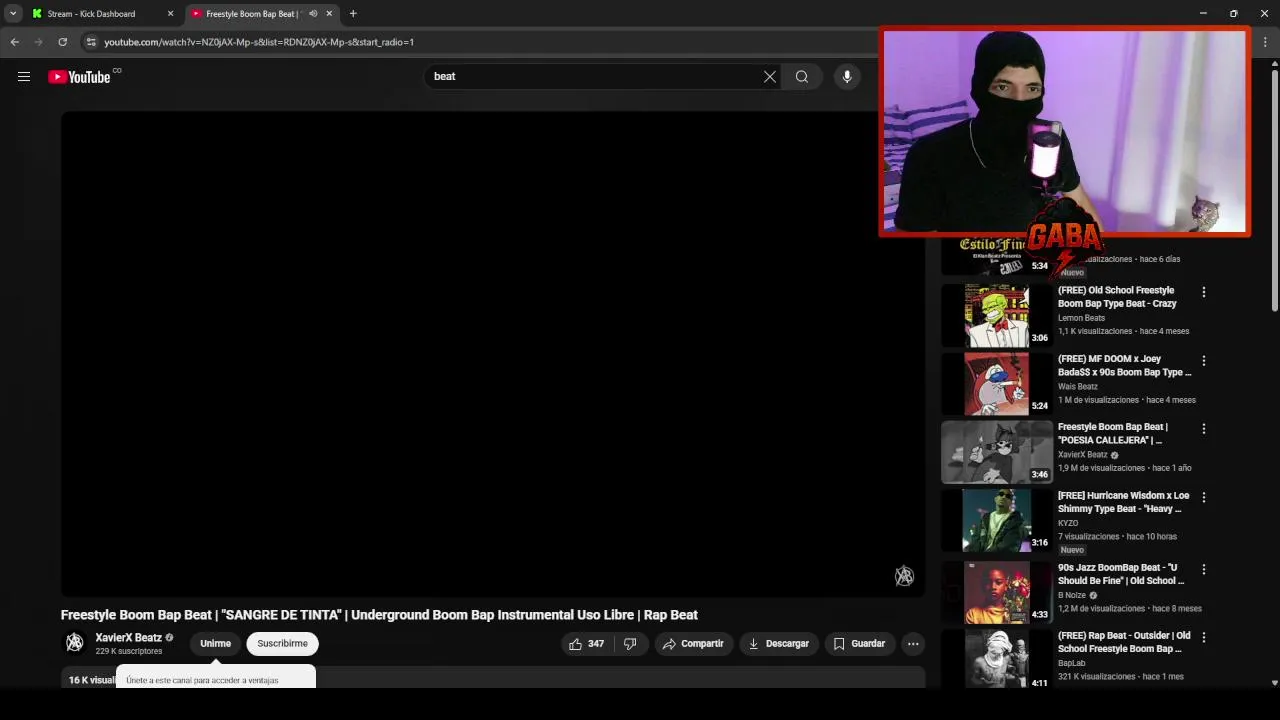Open a new browser tab
The height and width of the screenshot is (720, 1280).
tap(353, 14)
